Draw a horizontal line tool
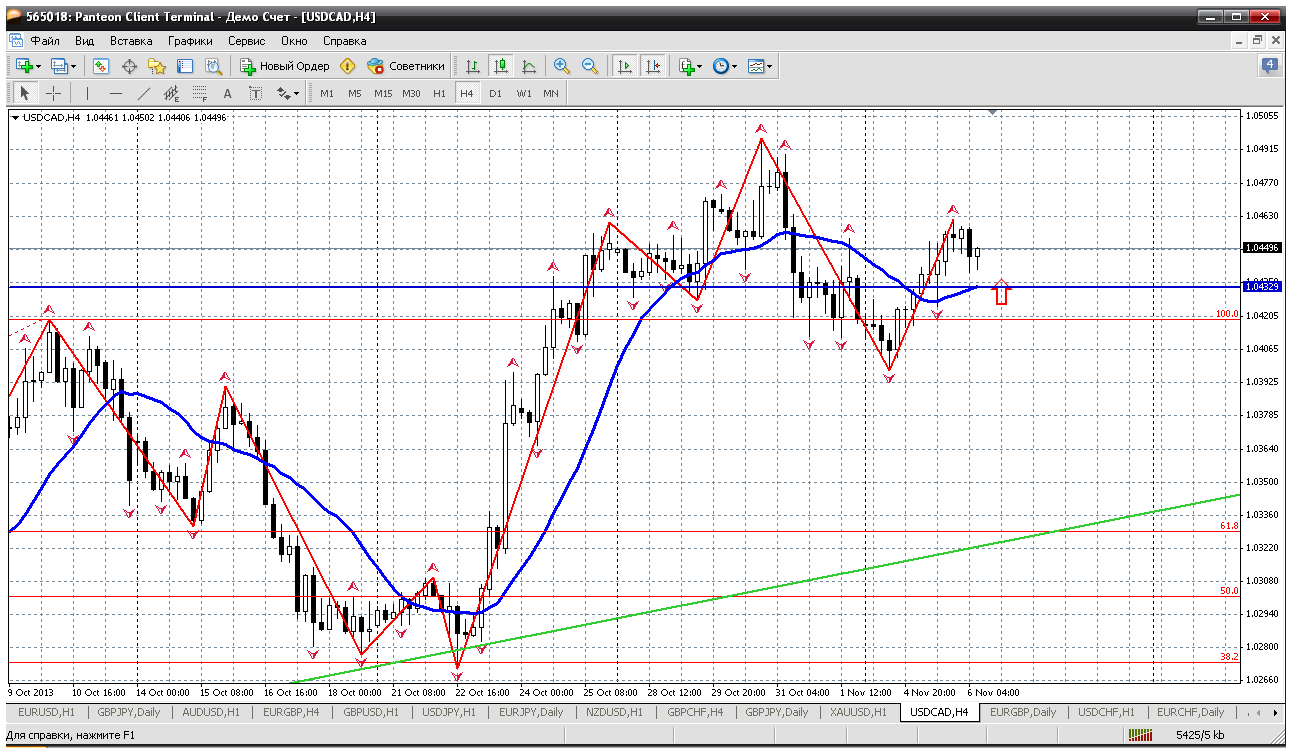1289x748 pixels. (116, 93)
